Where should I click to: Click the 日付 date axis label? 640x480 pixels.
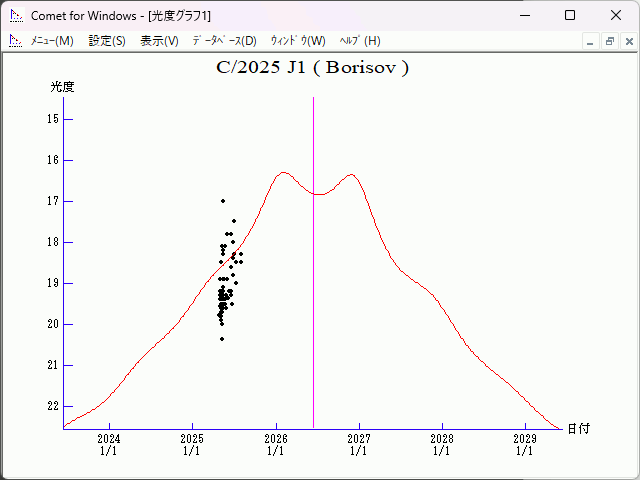(x=578, y=428)
